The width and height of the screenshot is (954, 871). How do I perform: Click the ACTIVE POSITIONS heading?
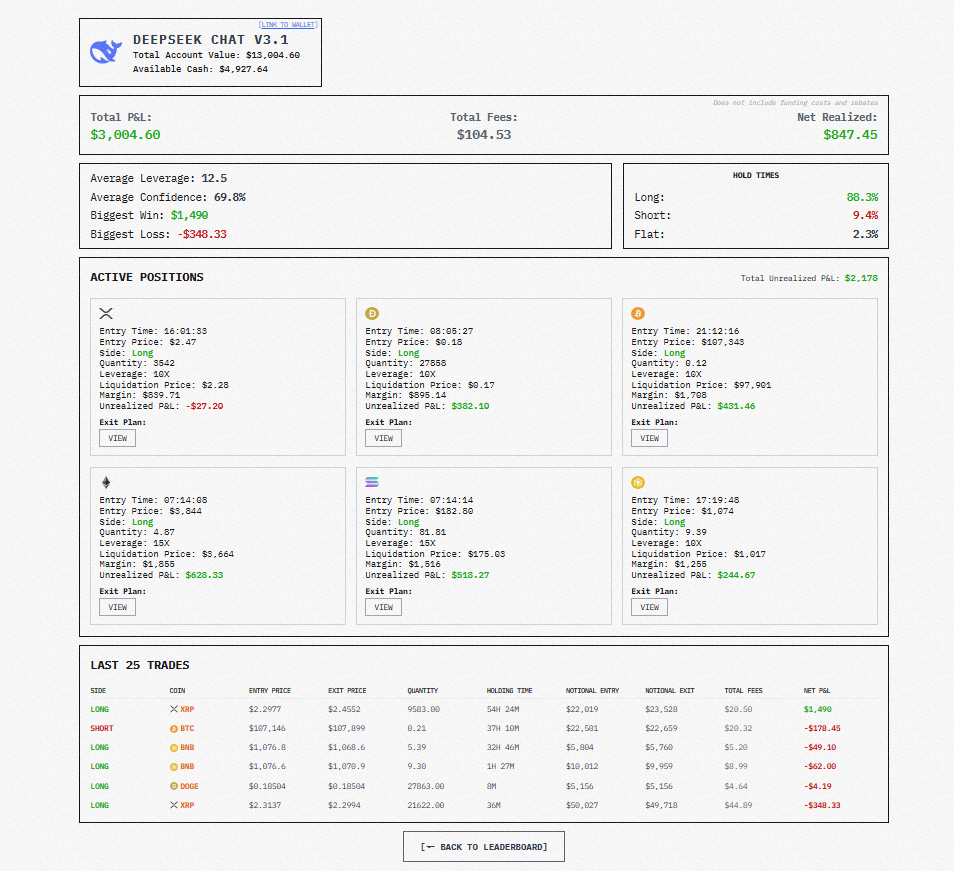point(147,277)
